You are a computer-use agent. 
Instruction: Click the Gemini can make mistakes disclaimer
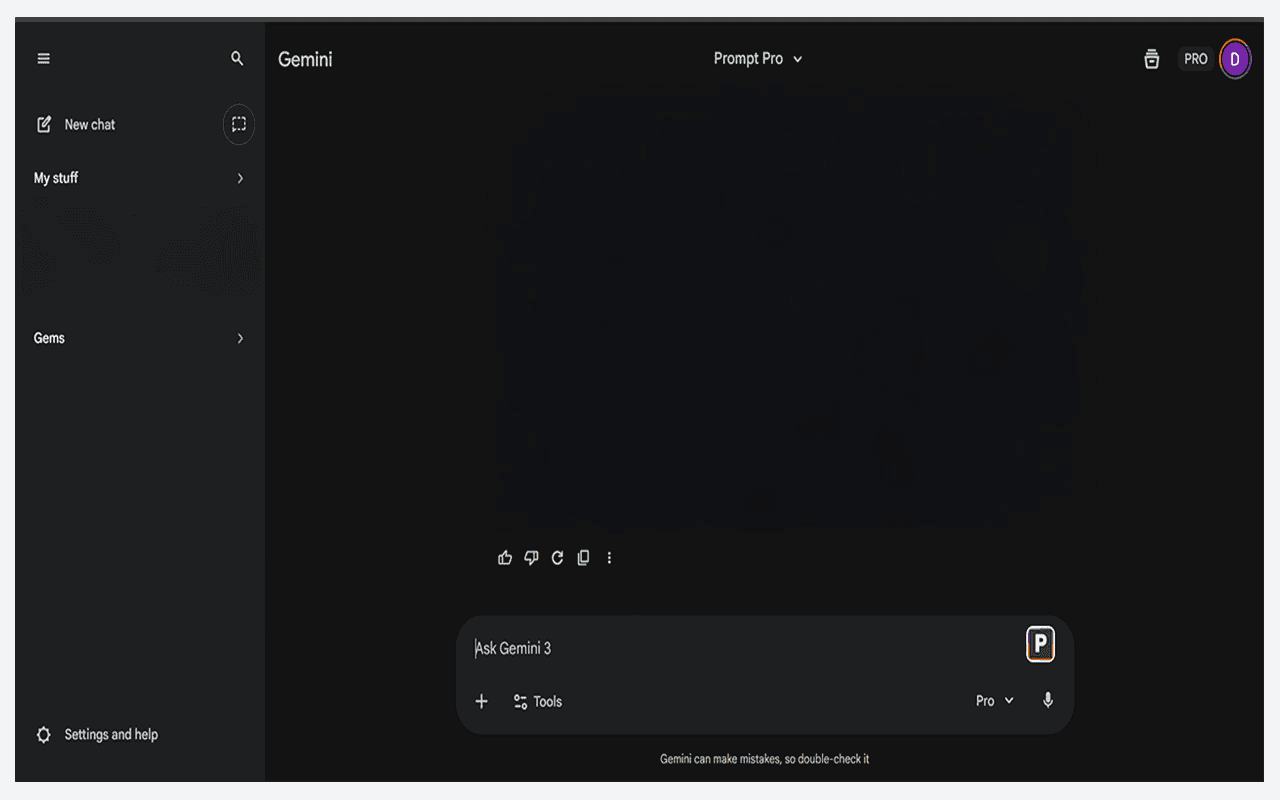tap(764, 759)
